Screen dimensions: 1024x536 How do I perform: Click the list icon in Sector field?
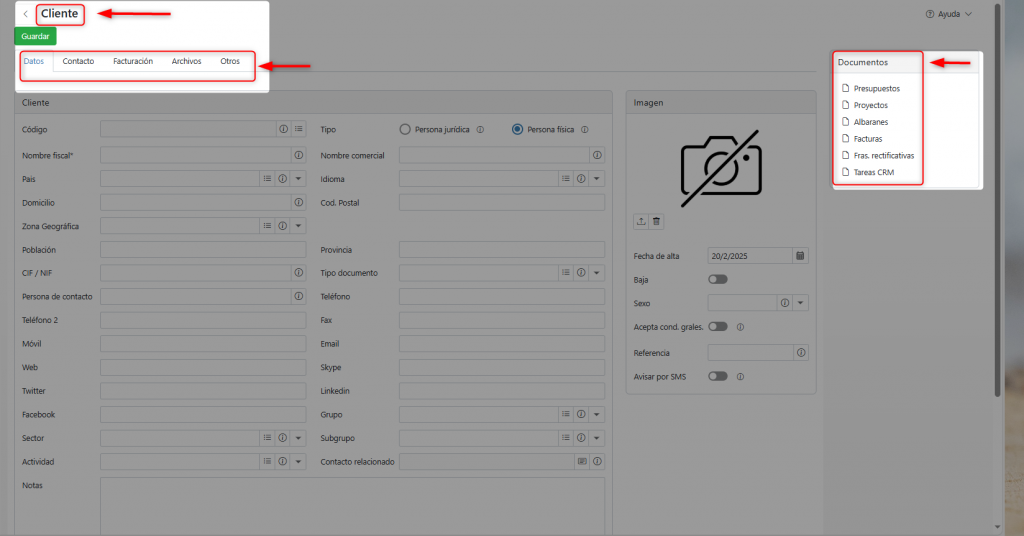[x=268, y=438]
